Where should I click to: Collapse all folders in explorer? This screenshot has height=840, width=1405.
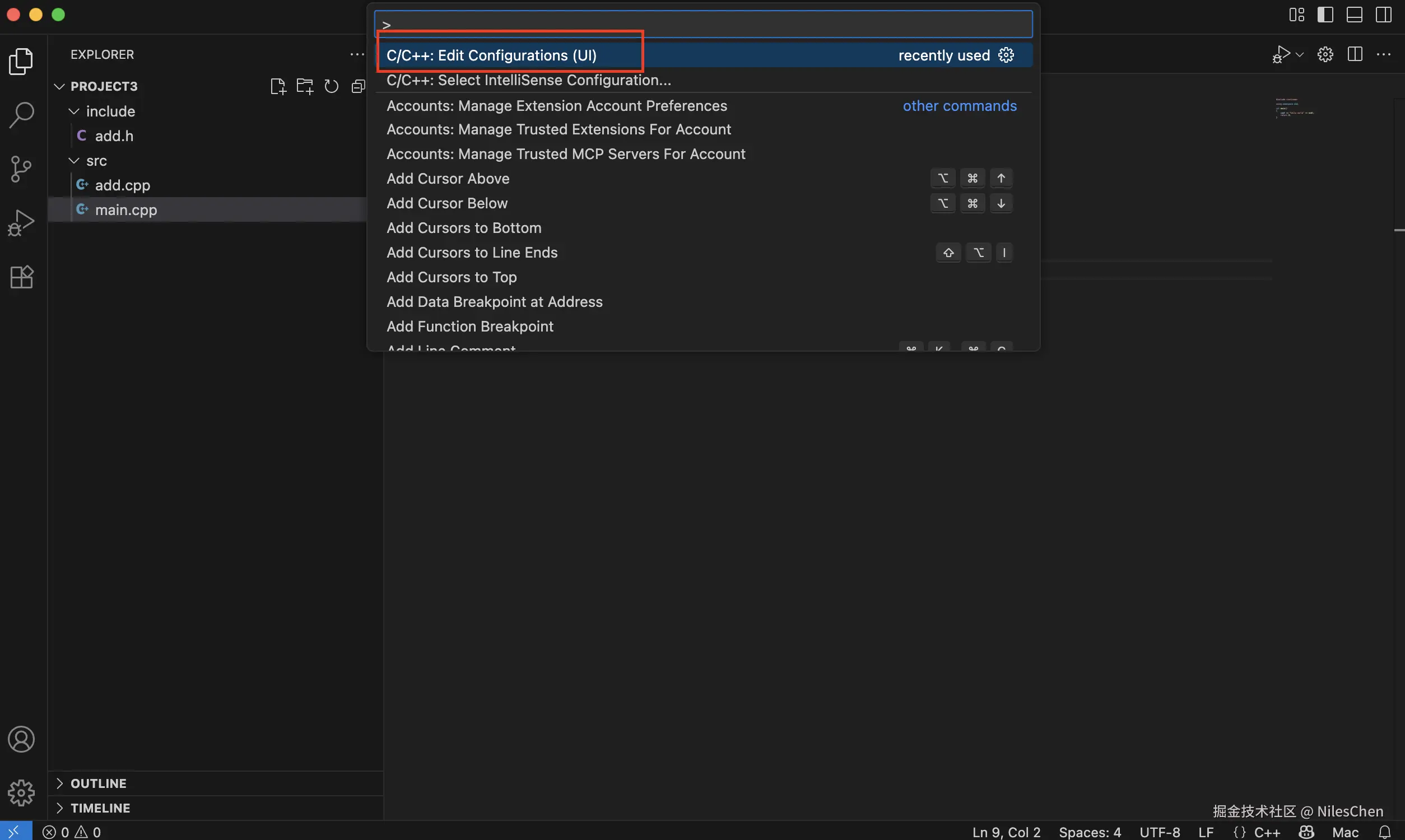point(358,86)
